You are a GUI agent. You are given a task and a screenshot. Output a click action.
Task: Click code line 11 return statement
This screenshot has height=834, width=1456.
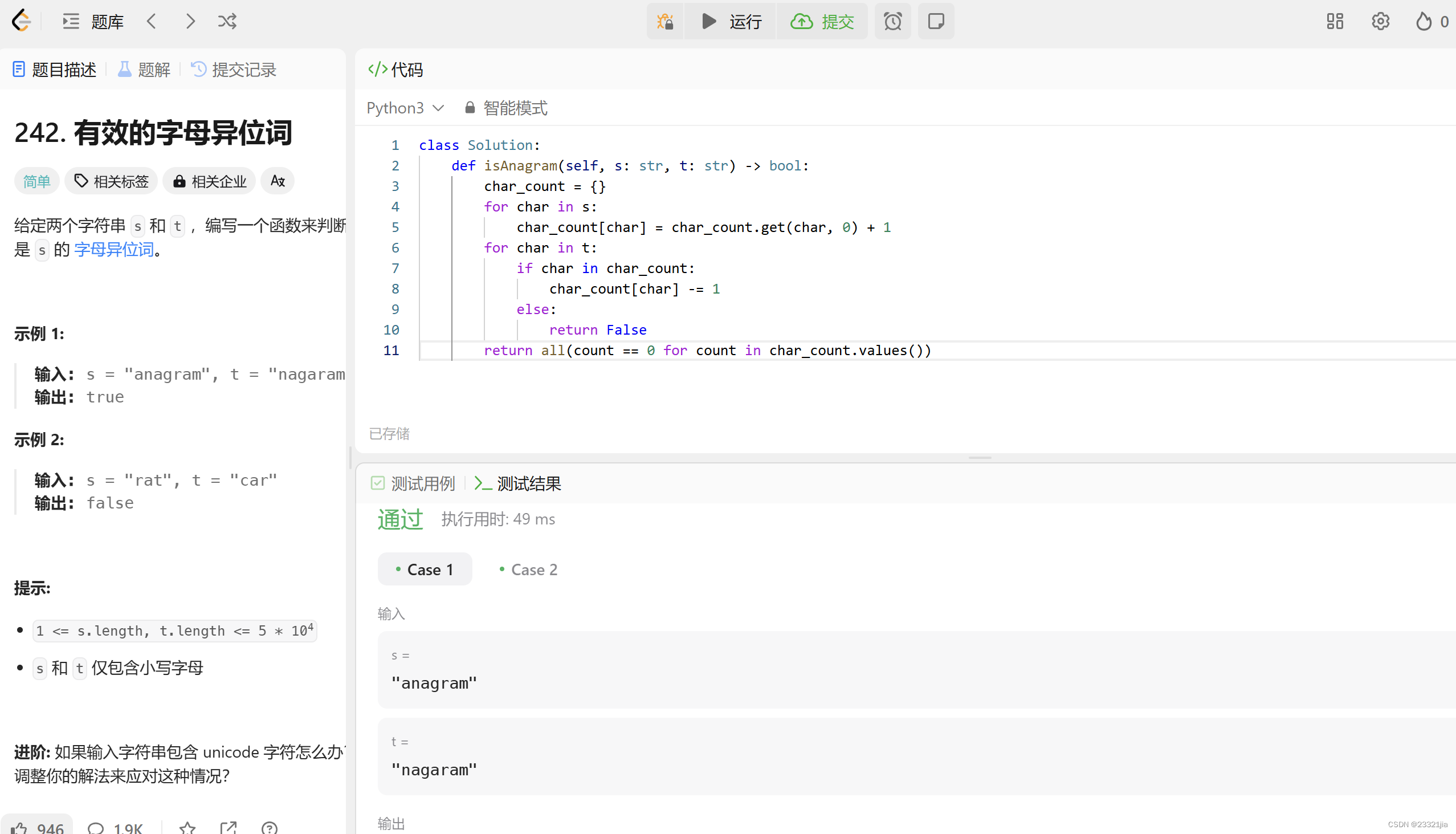click(x=708, y=350)
